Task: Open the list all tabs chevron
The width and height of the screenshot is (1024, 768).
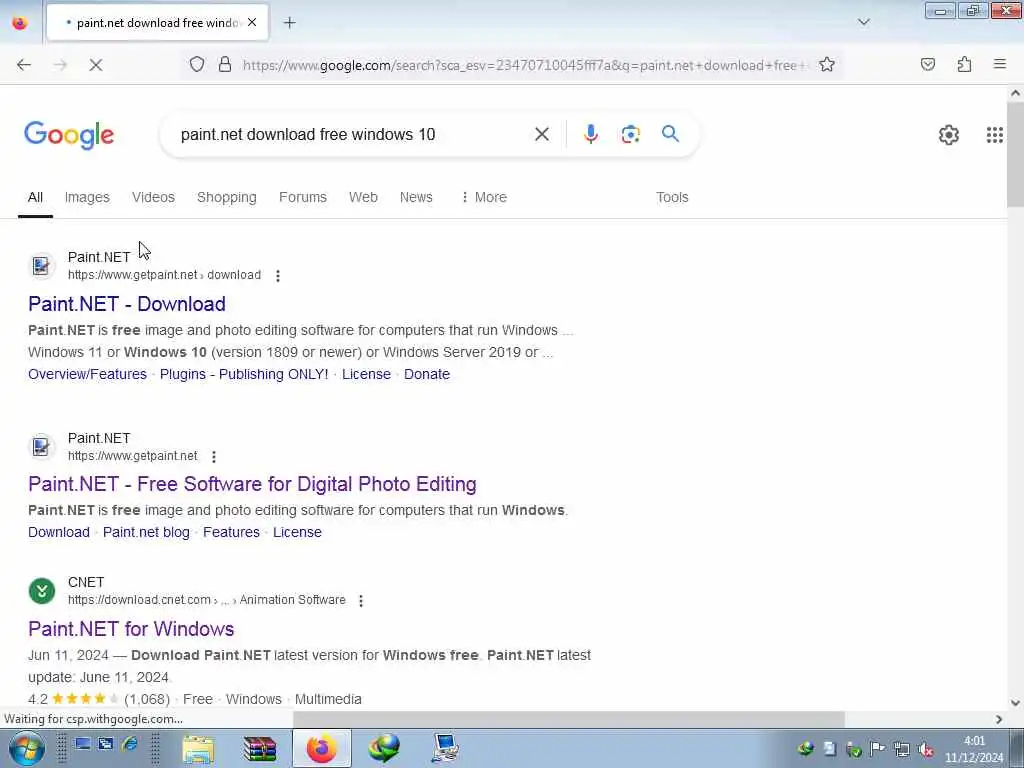Action: [x=863, y=22]
